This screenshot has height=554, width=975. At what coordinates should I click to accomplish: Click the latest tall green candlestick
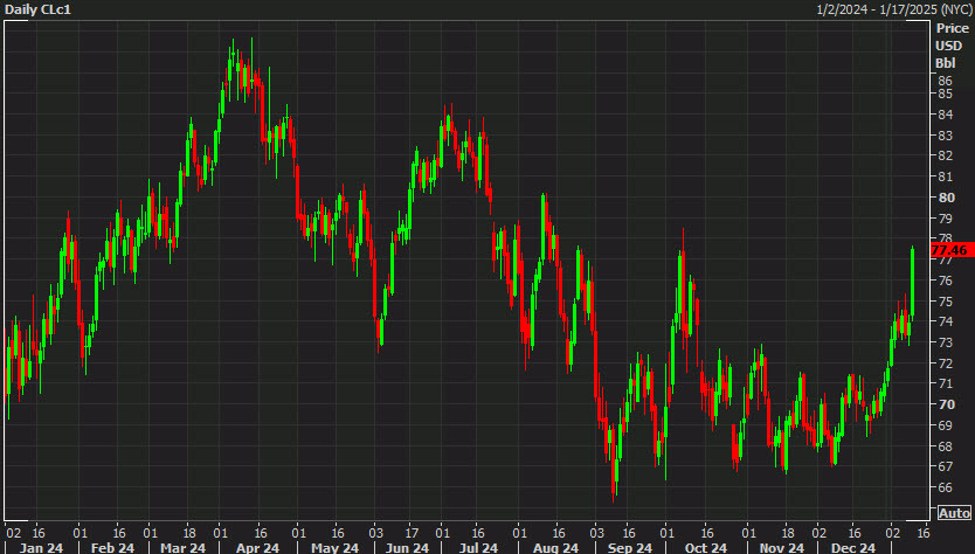(x=912, y=280)
